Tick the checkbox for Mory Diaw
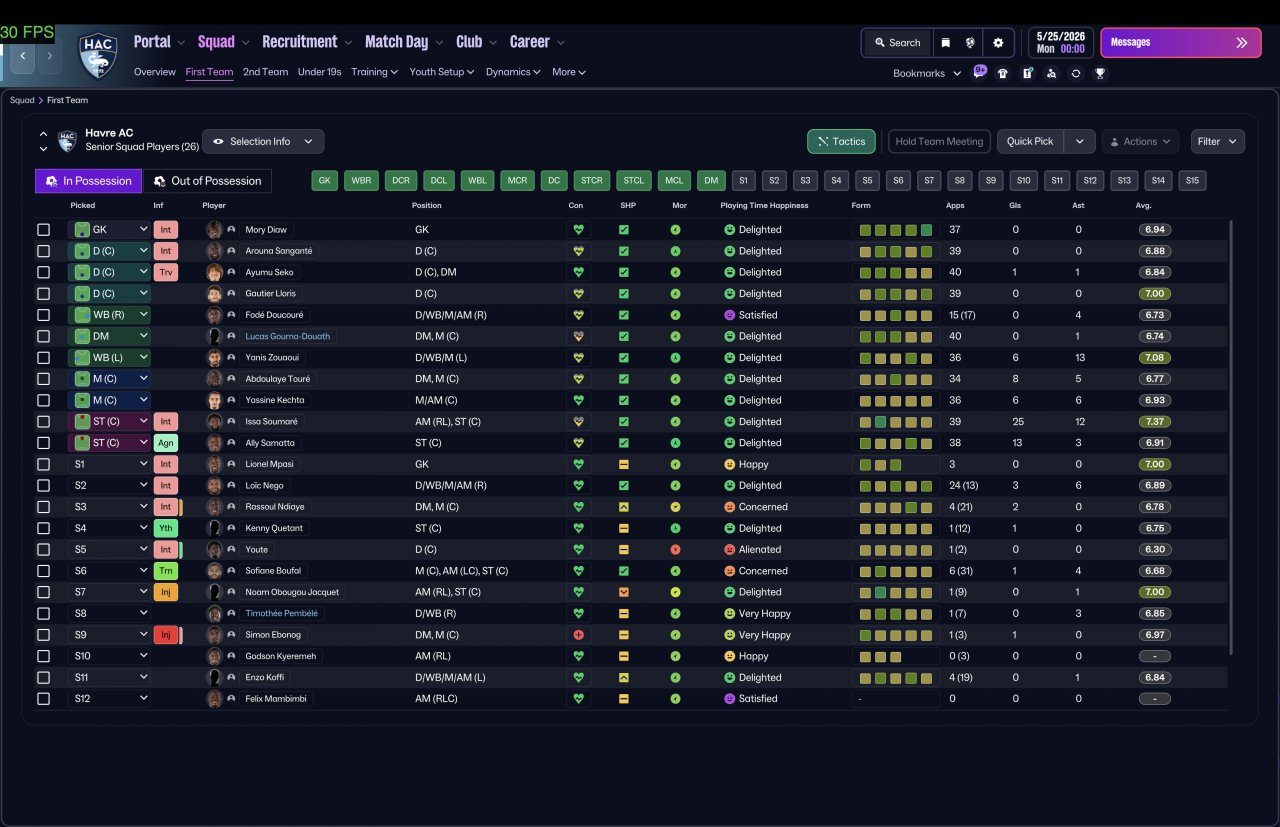The image size is (1280, 827). [x=43, y=230]
